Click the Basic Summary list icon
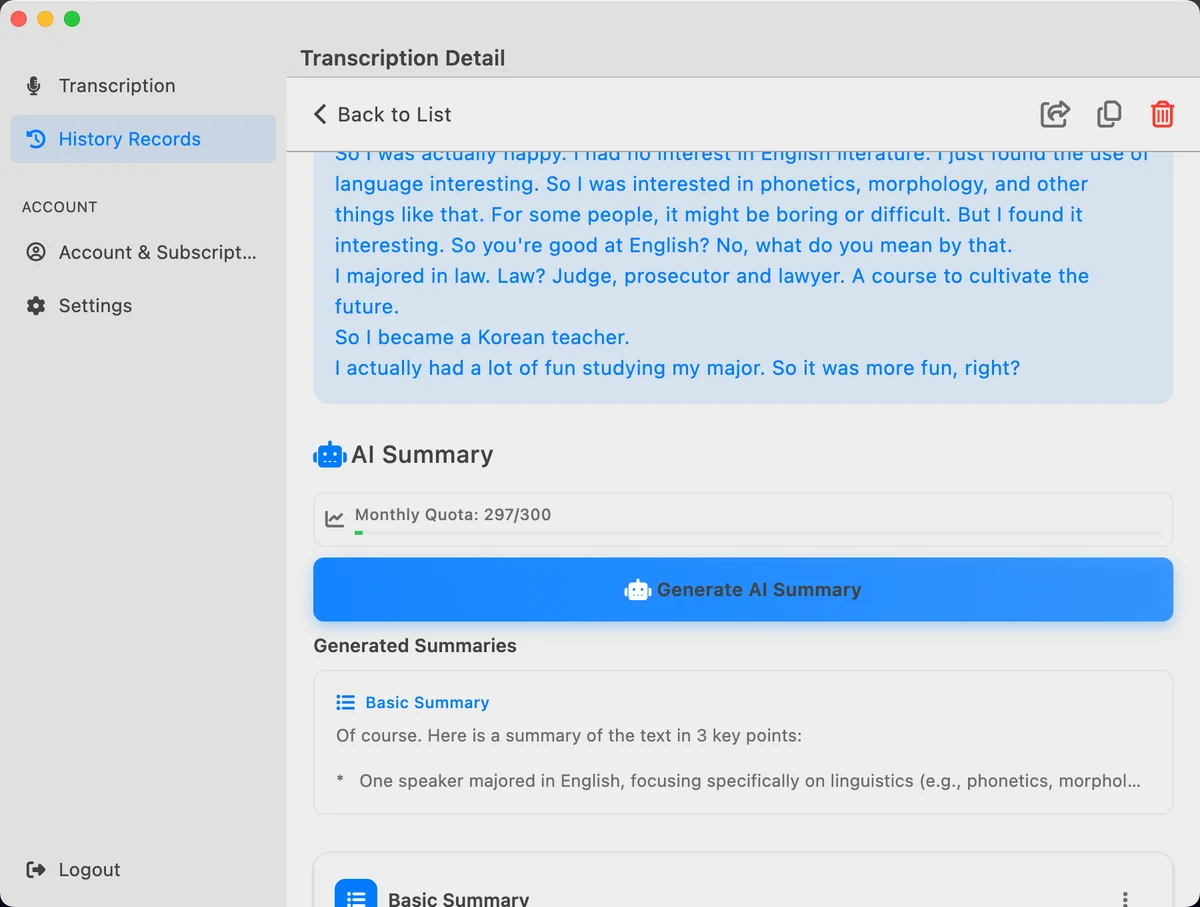The height and width of the screenshot is (907, 1200). tap(344, 702)
